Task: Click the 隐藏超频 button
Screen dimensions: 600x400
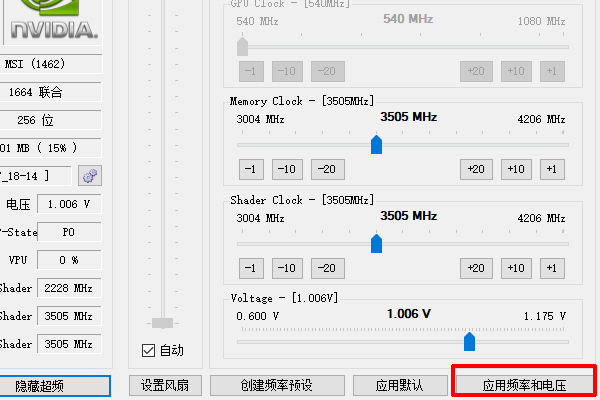Action: click(54, 386)
